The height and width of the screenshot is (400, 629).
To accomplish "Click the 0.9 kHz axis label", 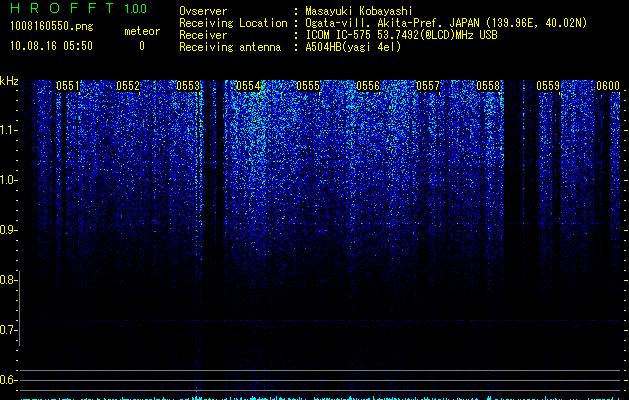I will pos(8,230).
